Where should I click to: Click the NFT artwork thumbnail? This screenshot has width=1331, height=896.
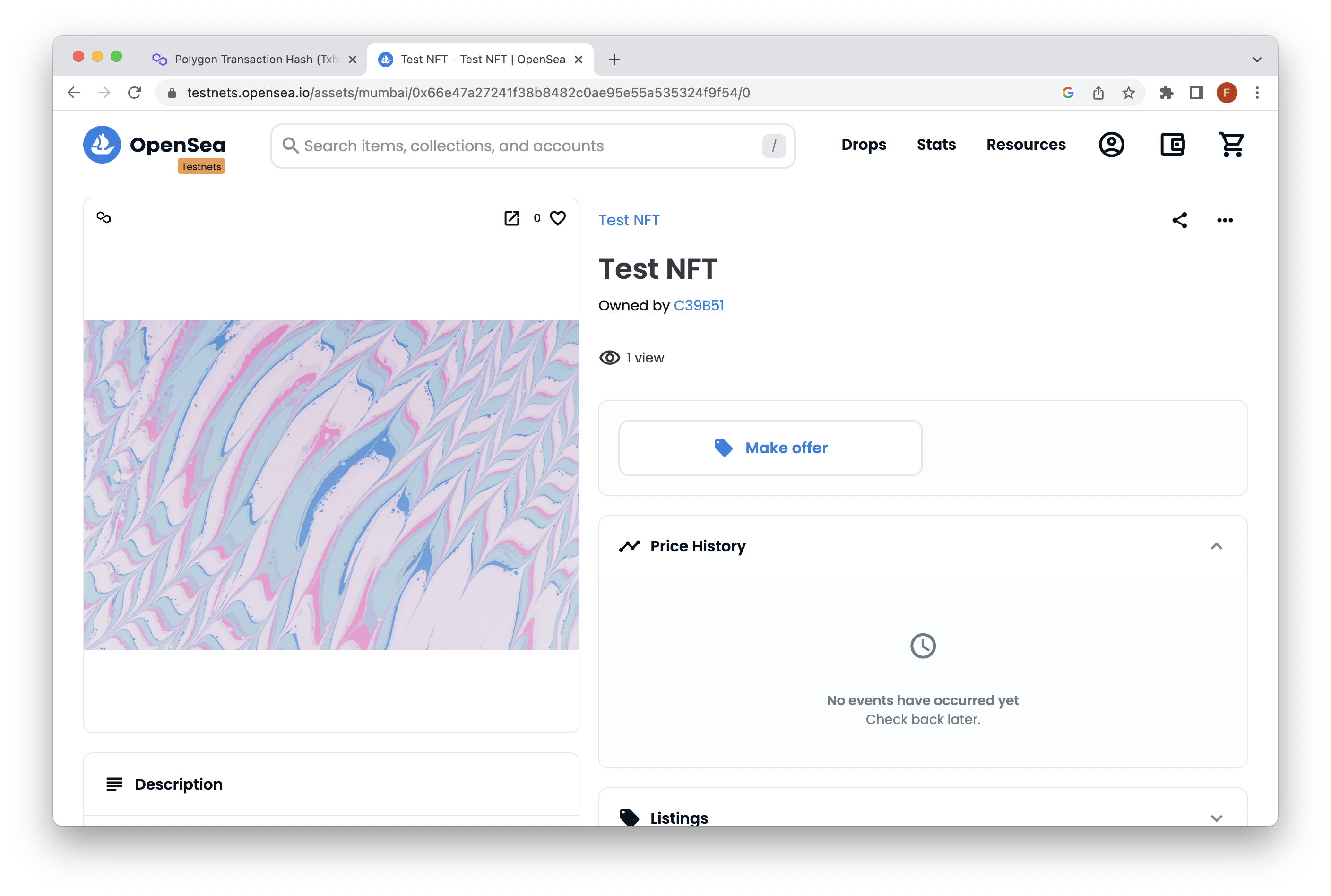(331, 484)
